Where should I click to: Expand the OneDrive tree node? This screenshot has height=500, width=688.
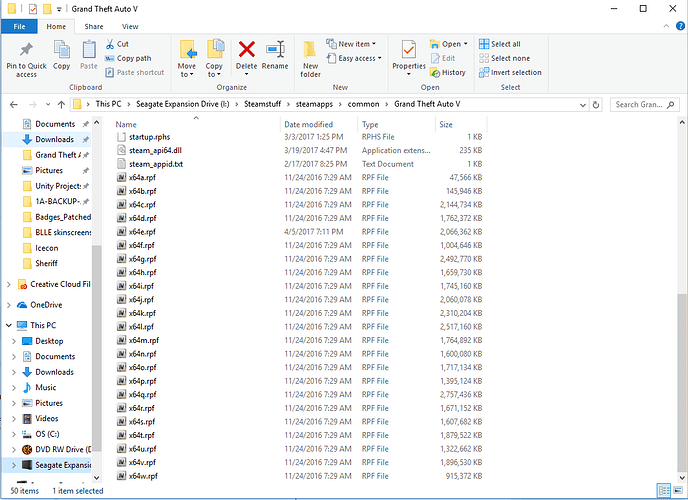point(9,305)
